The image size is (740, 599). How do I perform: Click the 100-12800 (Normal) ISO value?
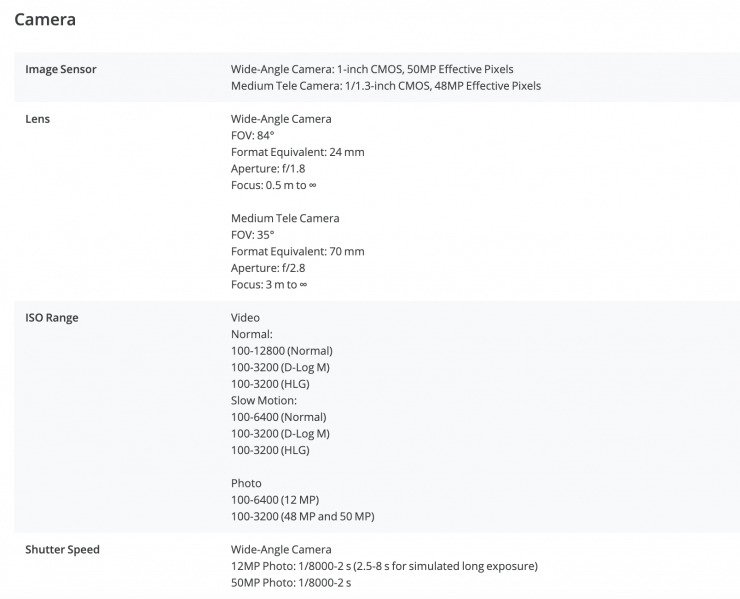[x=281, y=351]
